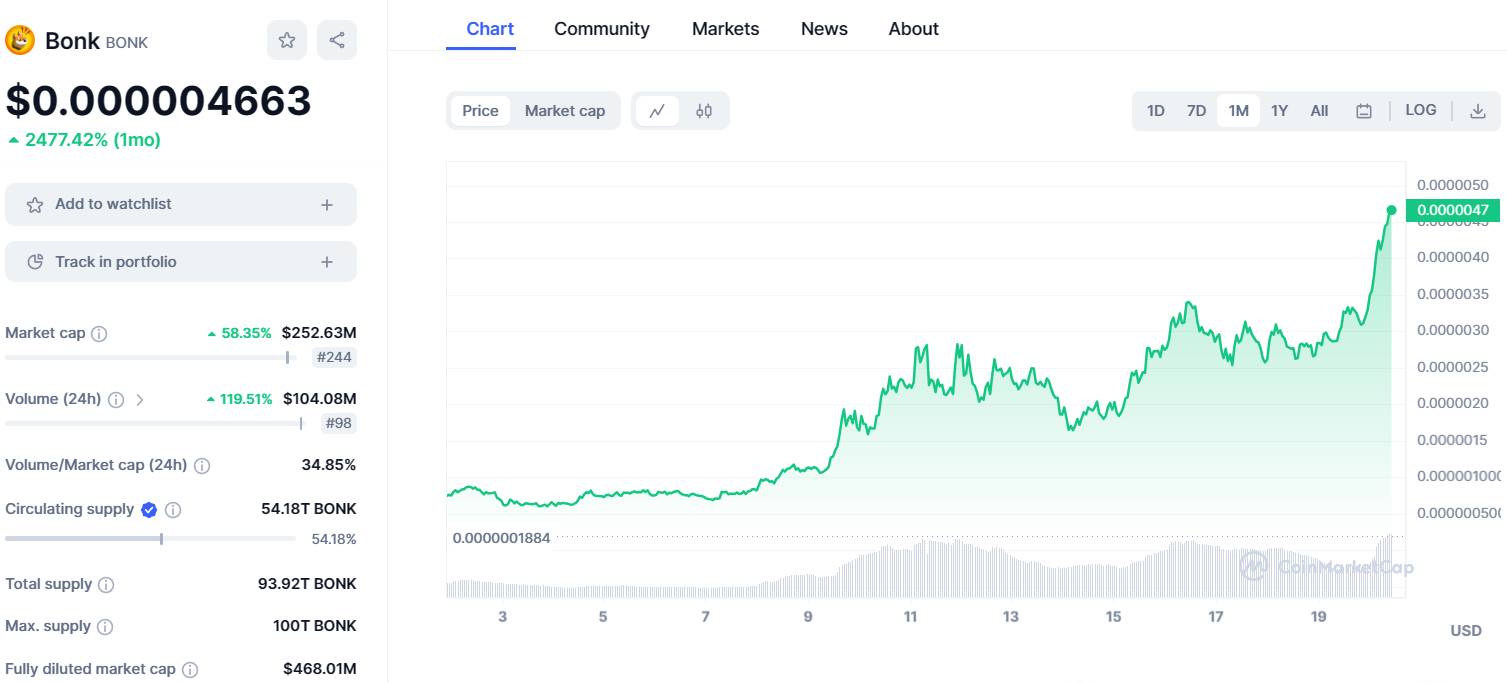Click the date label 19 on x-axis
Viewport: 1507px width, 683px height.
coord(1318,617)
